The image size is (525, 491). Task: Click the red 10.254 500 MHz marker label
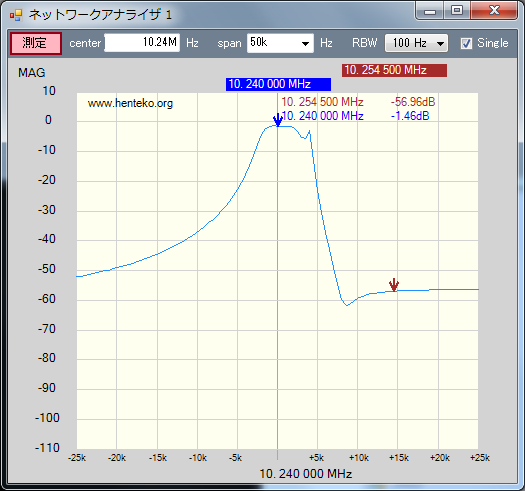pyautogui.click(x=394, y=70)
